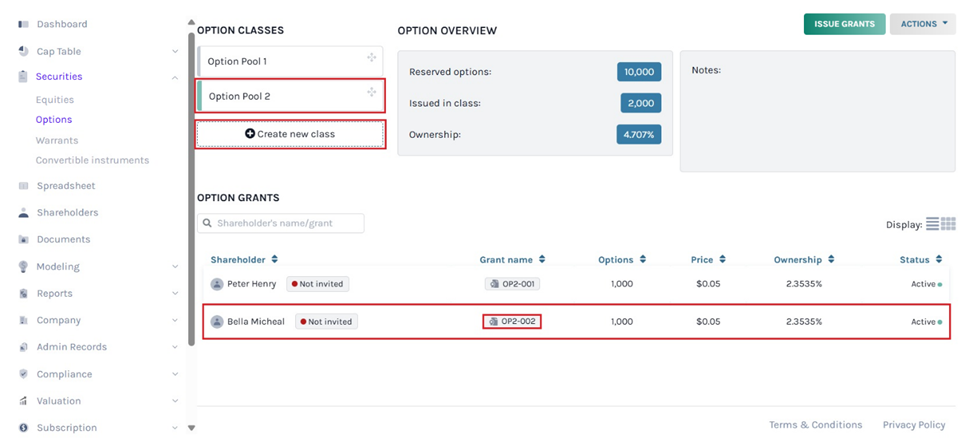Click the Dashboard icon in sidebar
Screen dimensions: 973x446
click(24, 24)
